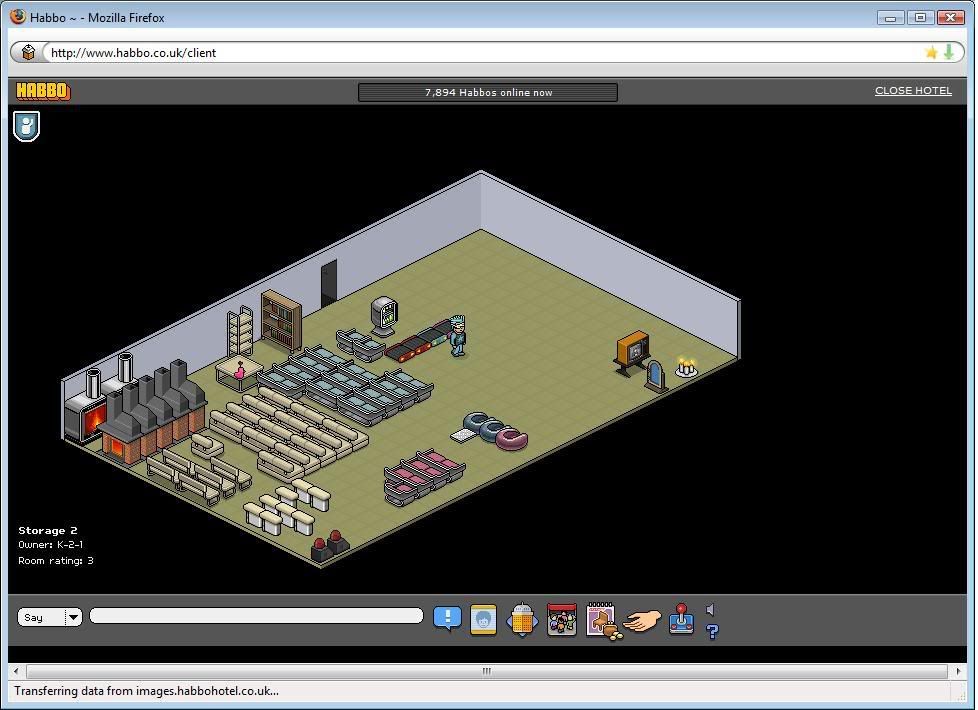978x710 pixels.
Task: Click the green download arrow in address bar
Action: 948,52
